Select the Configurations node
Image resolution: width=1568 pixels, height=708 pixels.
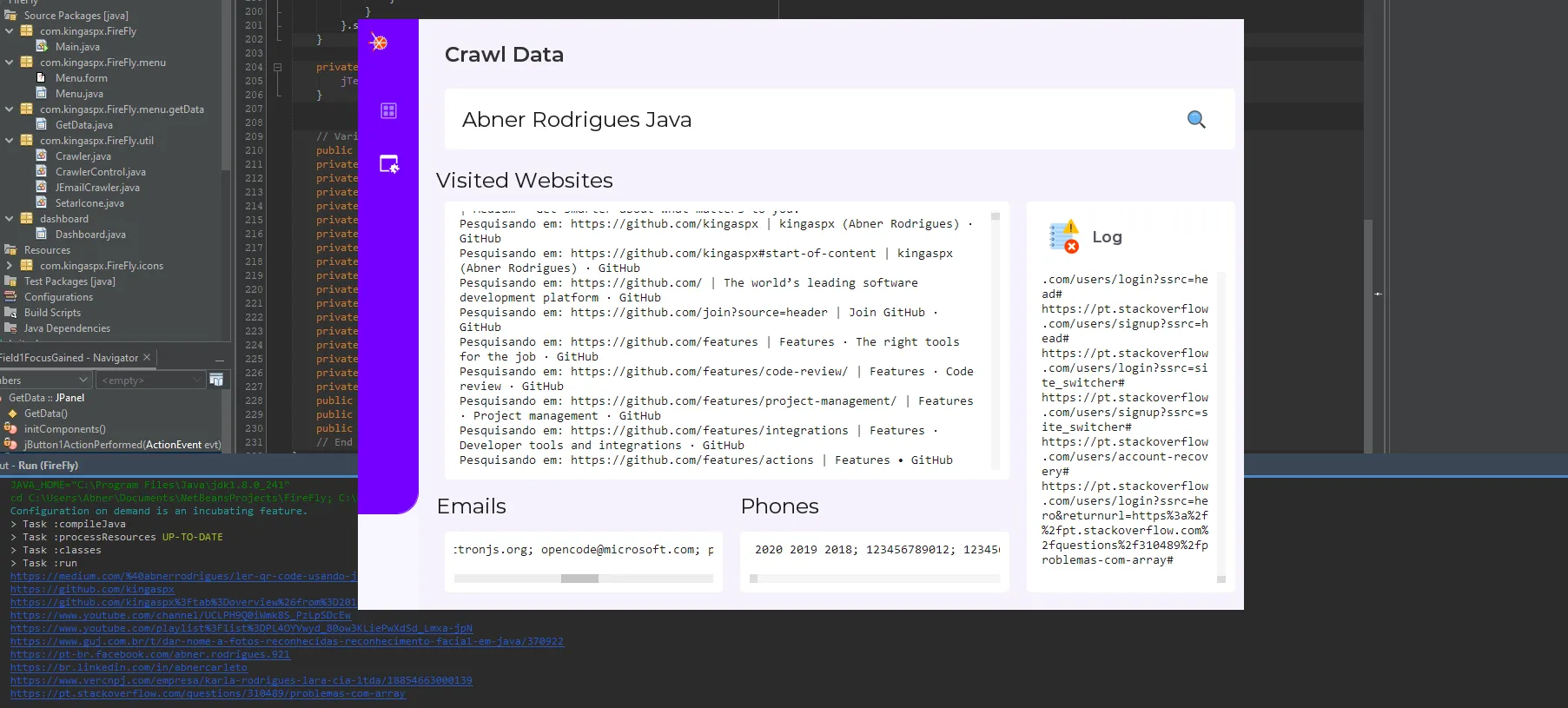pyautogui.click(x=58, y=296)
